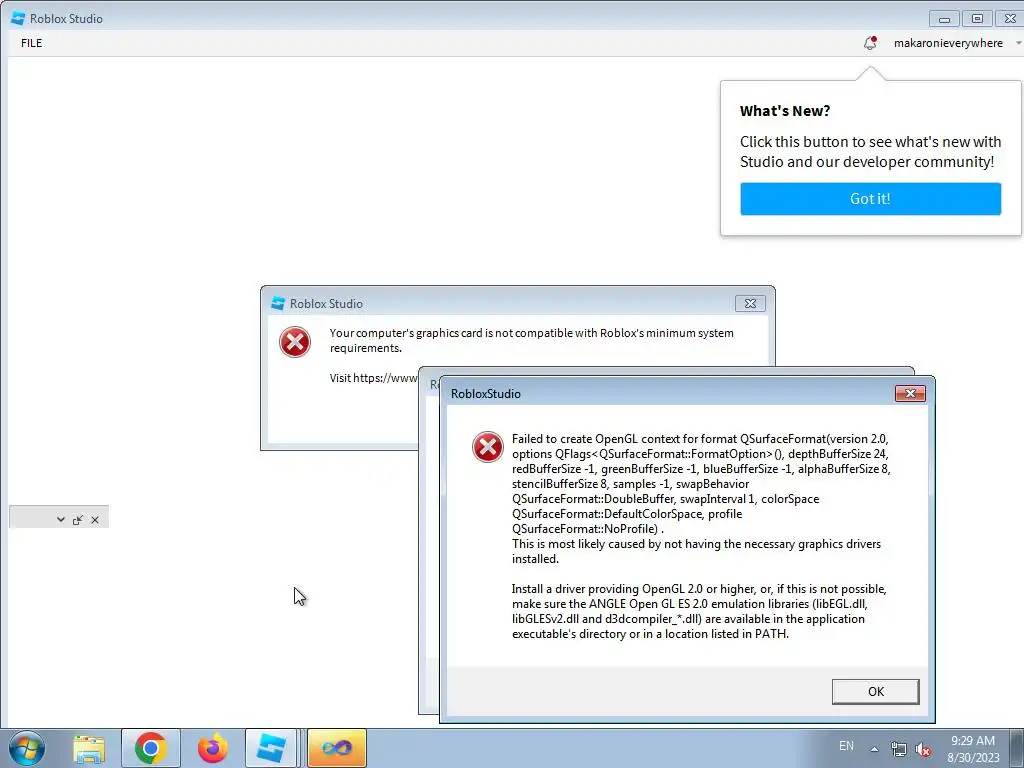Click the EN language indicator
The image size is (1024, 768).
coord(846,746)
